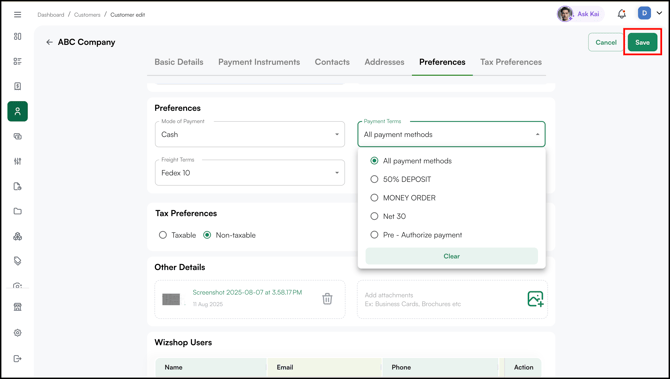Viewport: 670px width, 379px height.
Task: Click the Ask Kai label
Action: (588, 14)
